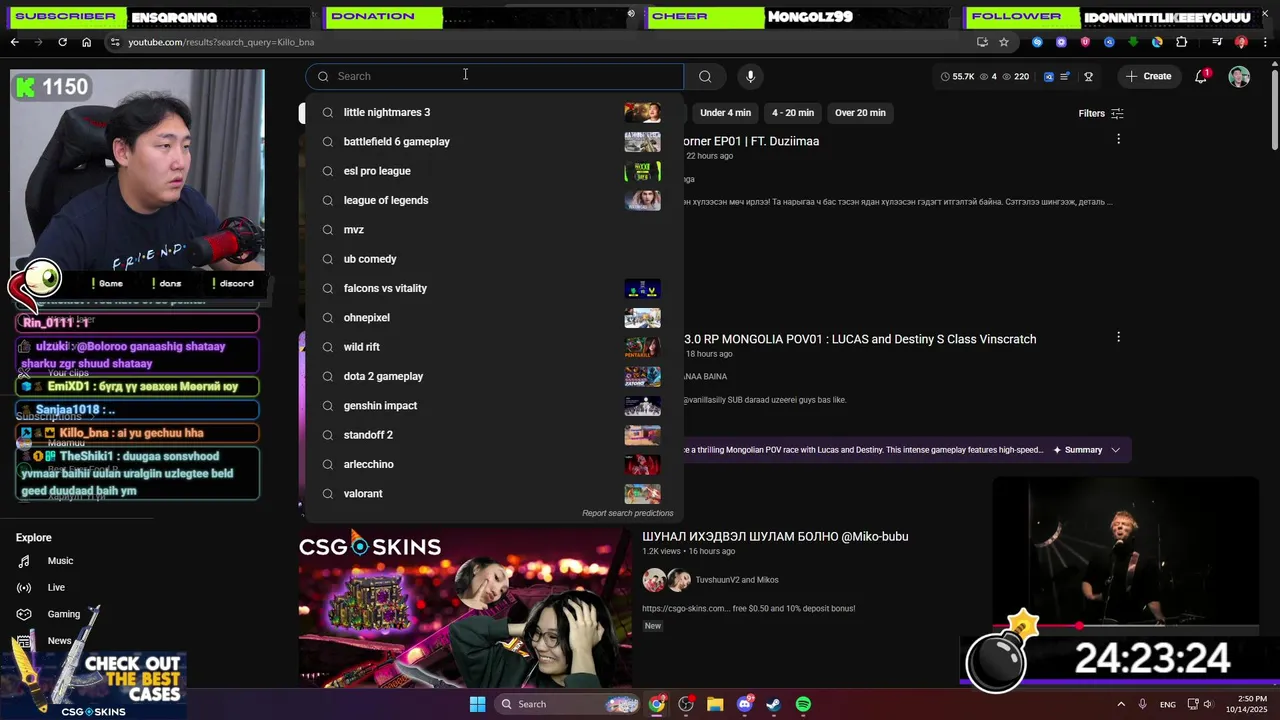Open the Windows taskbar Search box

click(568, 704)
